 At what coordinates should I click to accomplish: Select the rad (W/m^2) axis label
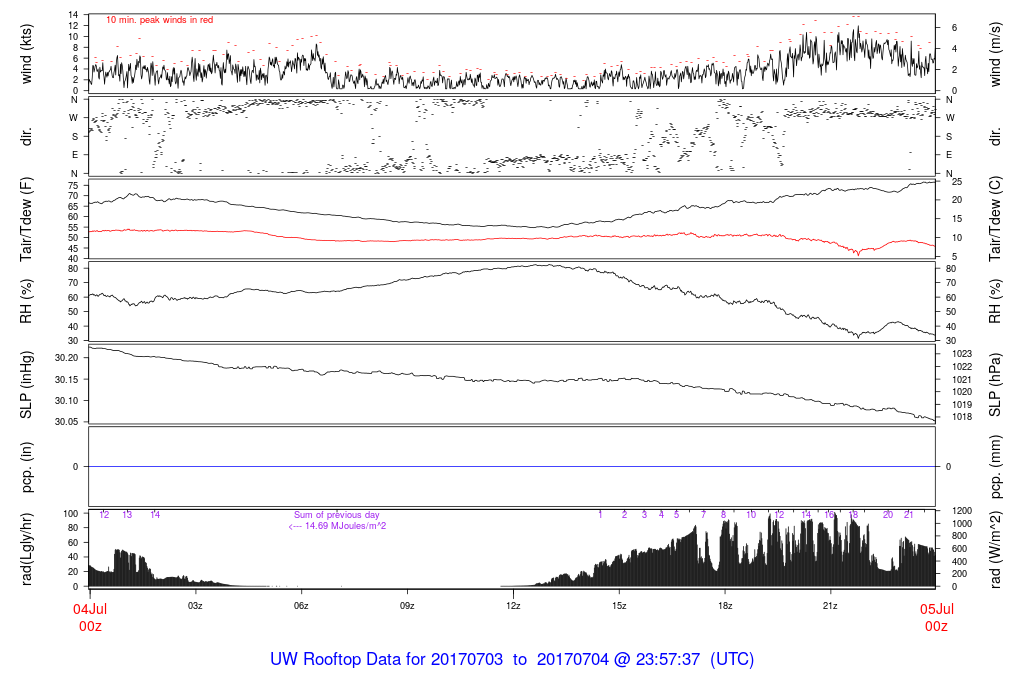click(995, 549)
